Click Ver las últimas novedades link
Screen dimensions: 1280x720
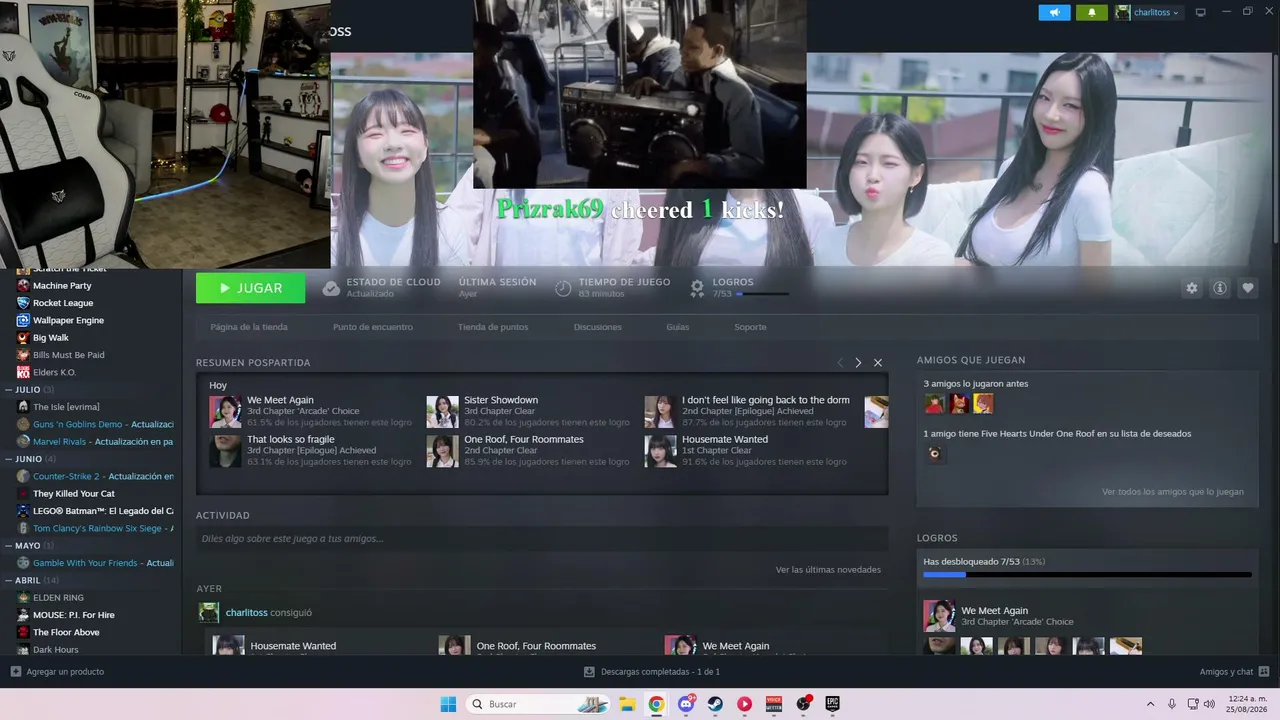[x=828, y=570]
